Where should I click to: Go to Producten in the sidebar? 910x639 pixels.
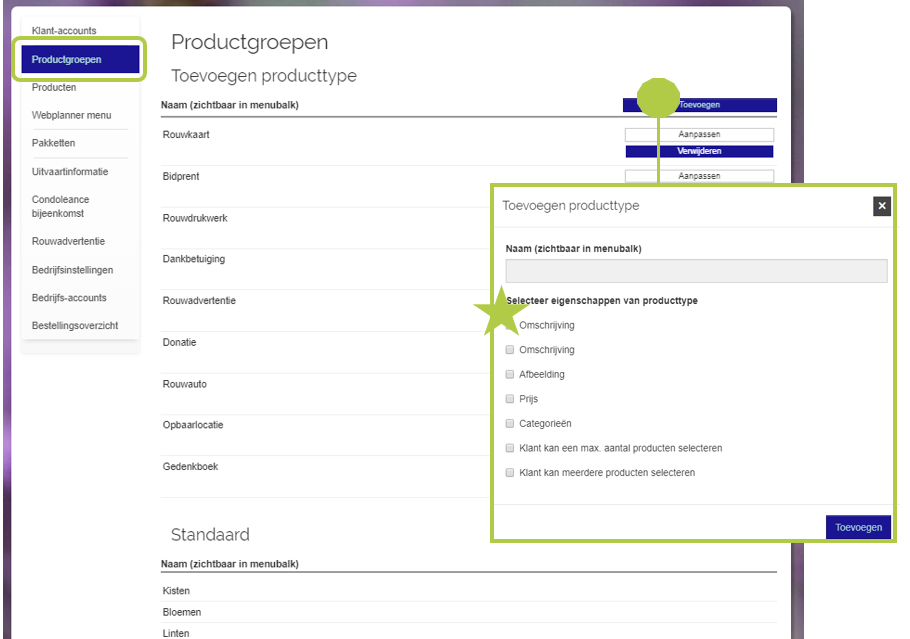click(54, 88)
